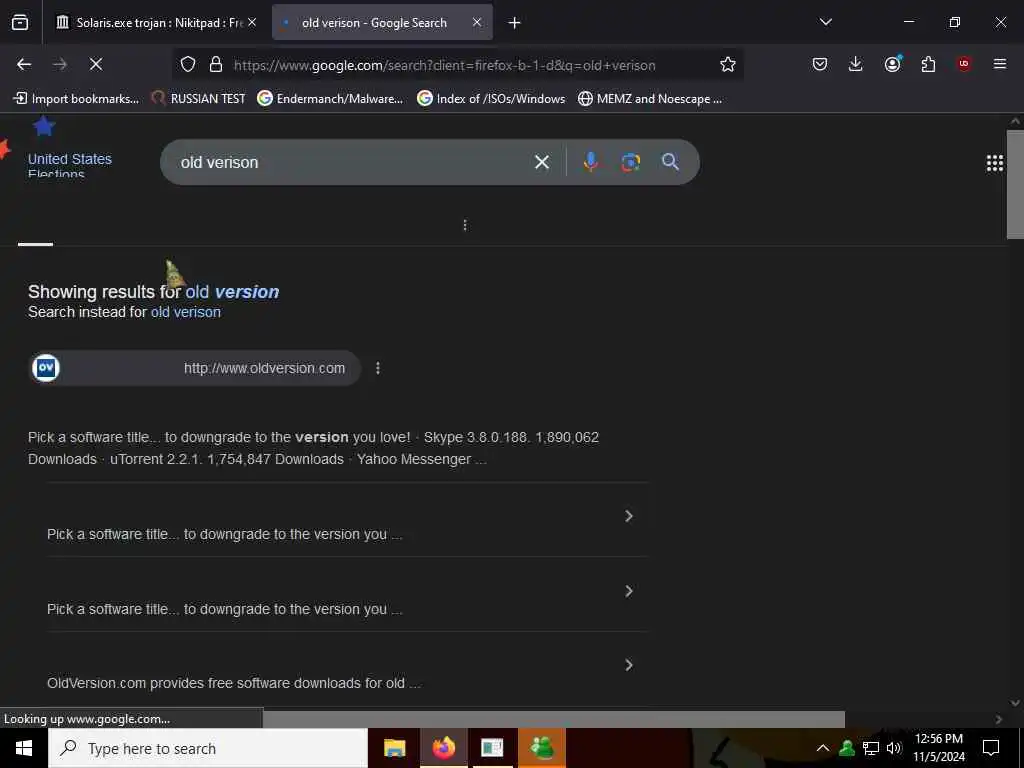
Task: Open the RUSSIAN TEST bookmark
Action: 199,99
